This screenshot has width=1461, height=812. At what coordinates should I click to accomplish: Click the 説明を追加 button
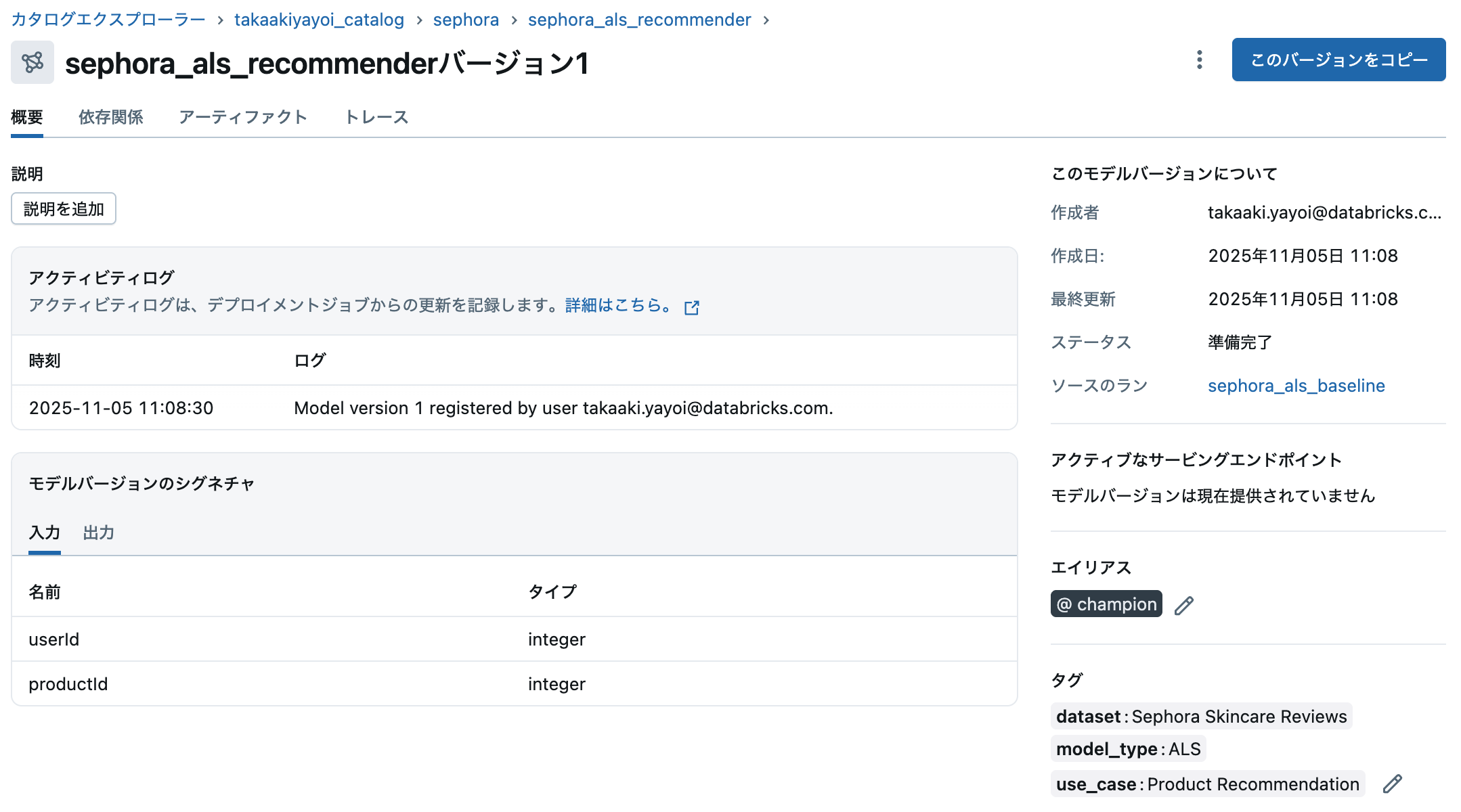point(63,208)
